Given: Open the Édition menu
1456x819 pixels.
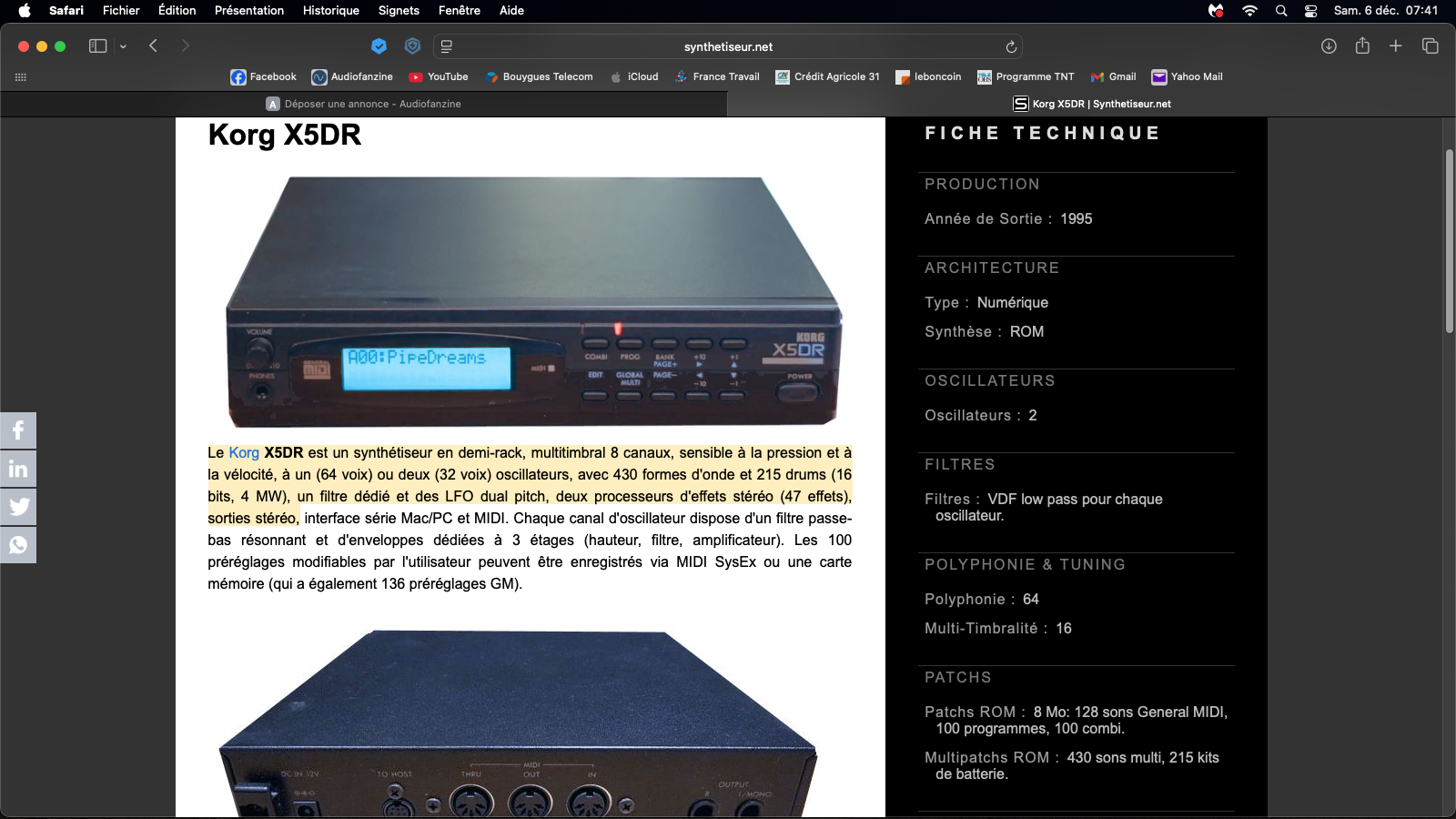Looking at the screenshot, I should 177,11.
